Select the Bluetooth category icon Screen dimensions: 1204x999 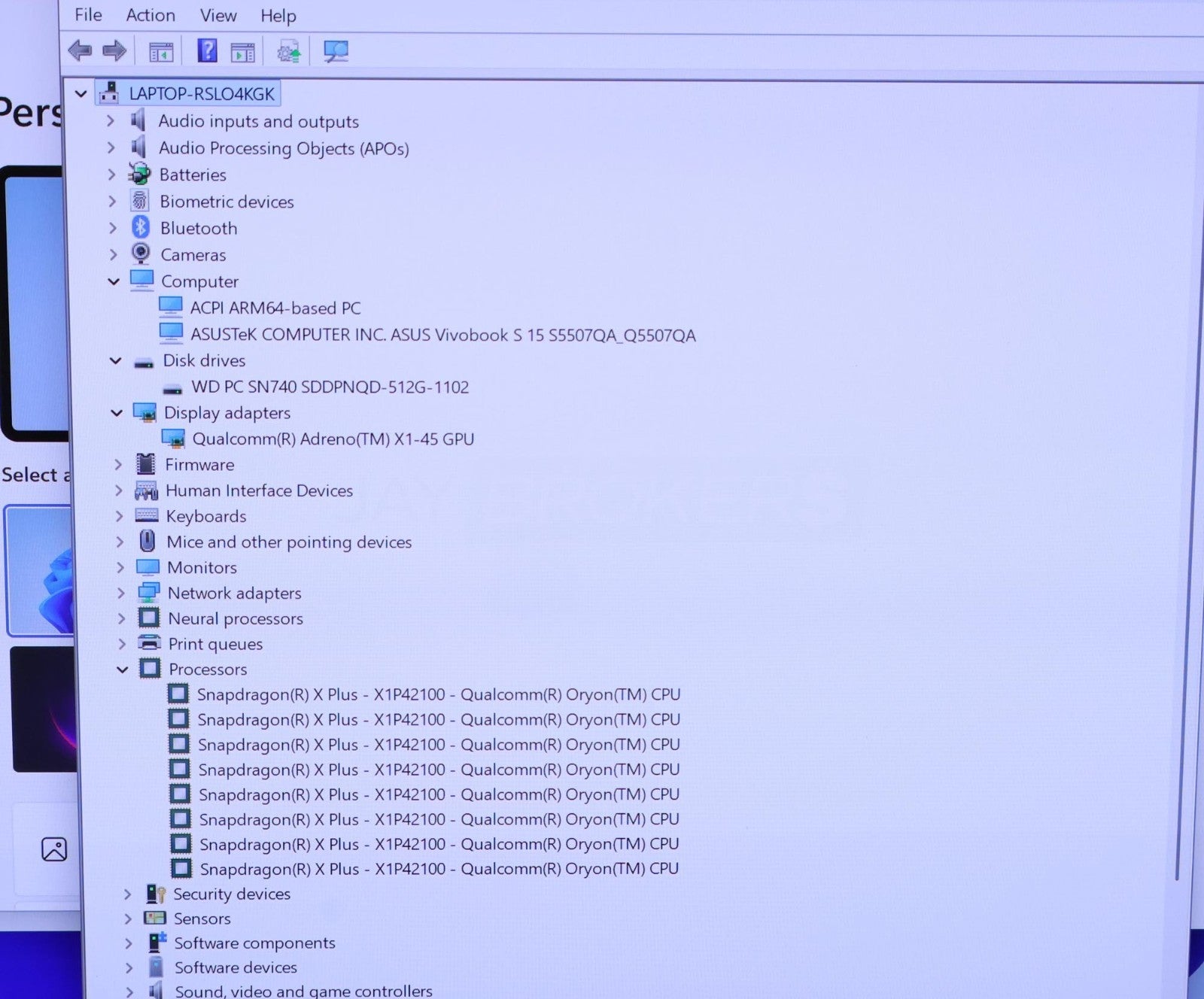click(x=141, y=227)
